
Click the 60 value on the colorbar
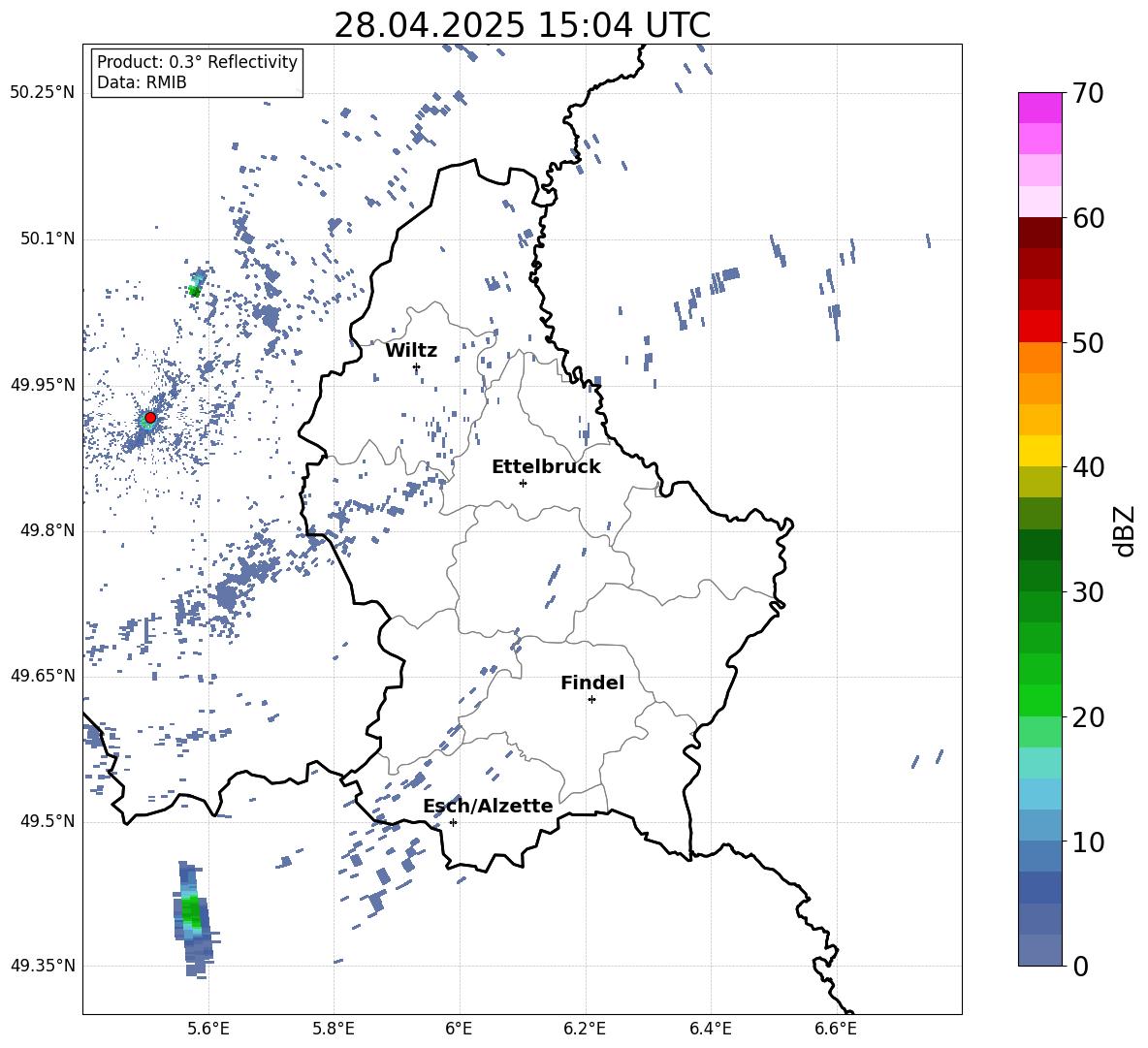coord(1088,218)
